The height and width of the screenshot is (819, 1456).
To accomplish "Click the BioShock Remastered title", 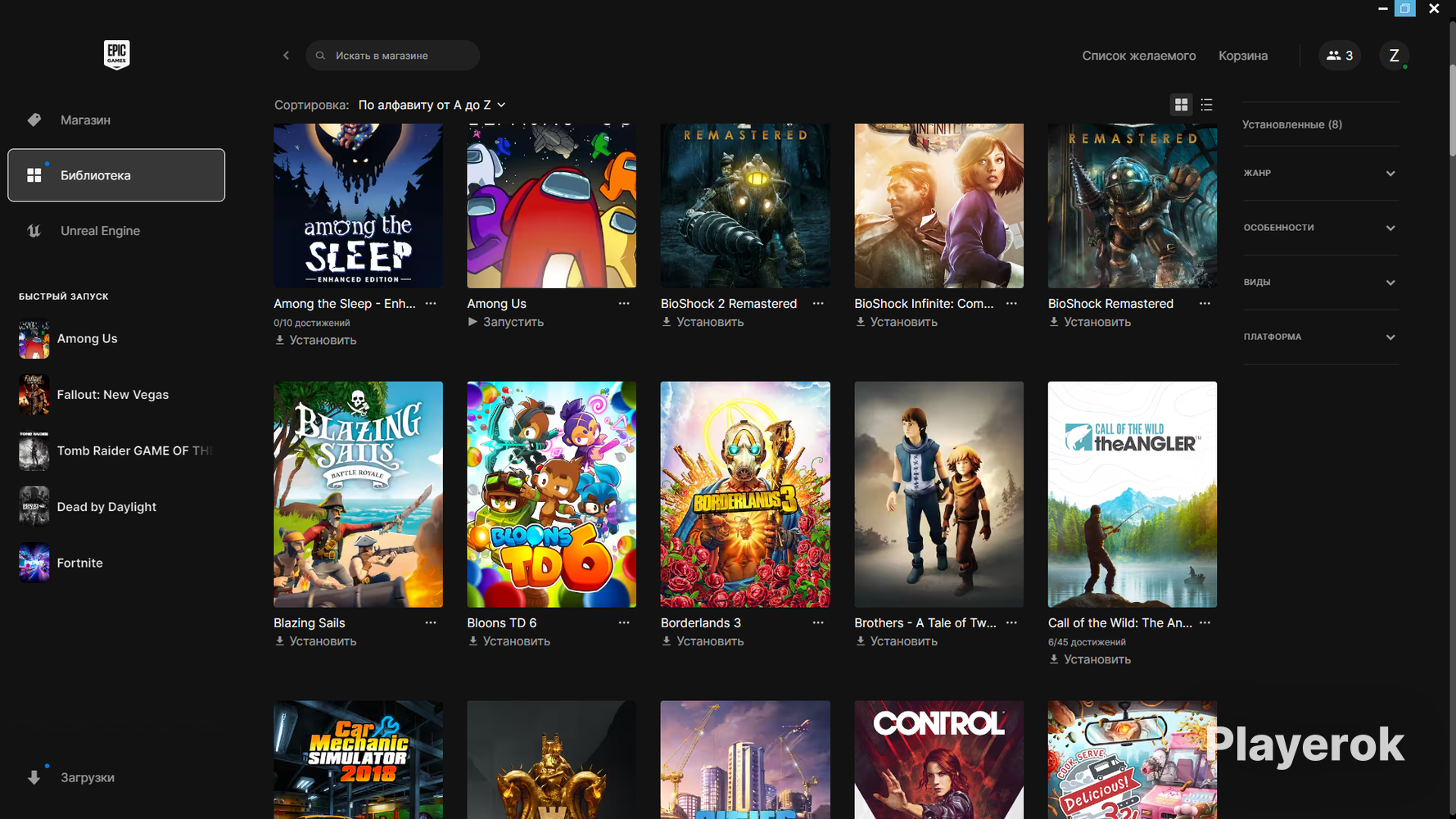I will coord(1110,304).
